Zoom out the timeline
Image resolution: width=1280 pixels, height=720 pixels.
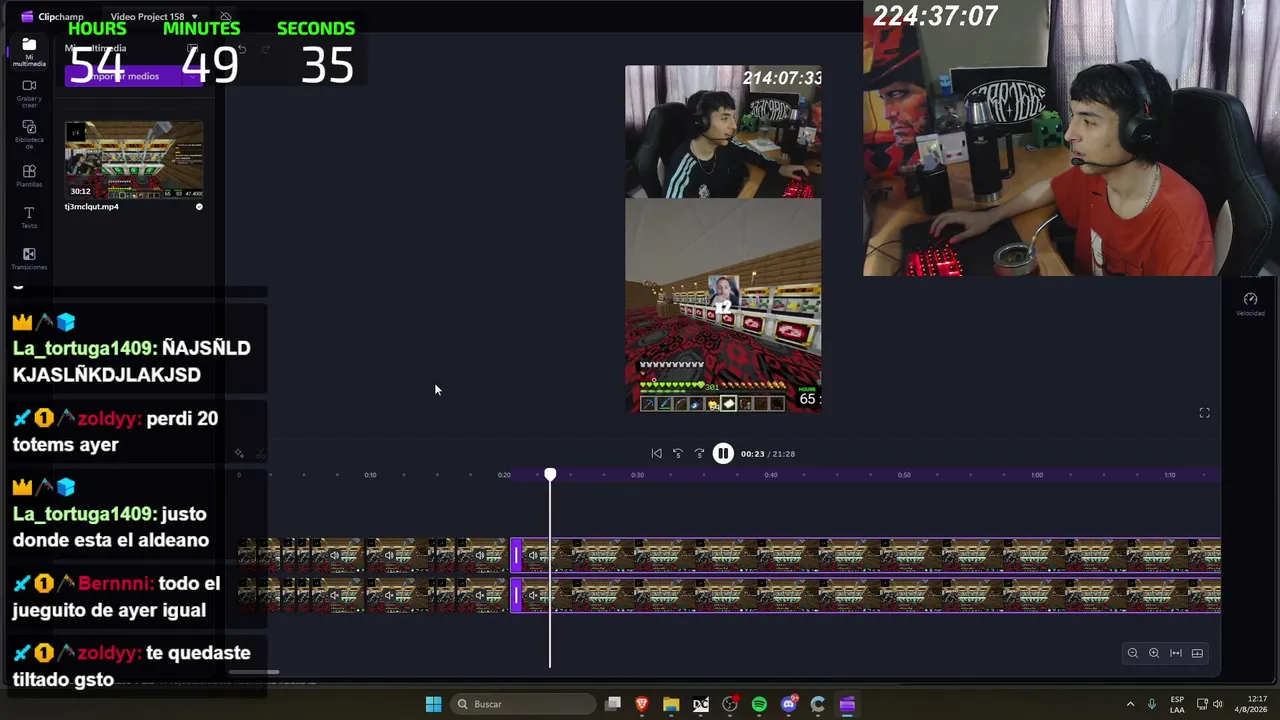pos(1133,653)
